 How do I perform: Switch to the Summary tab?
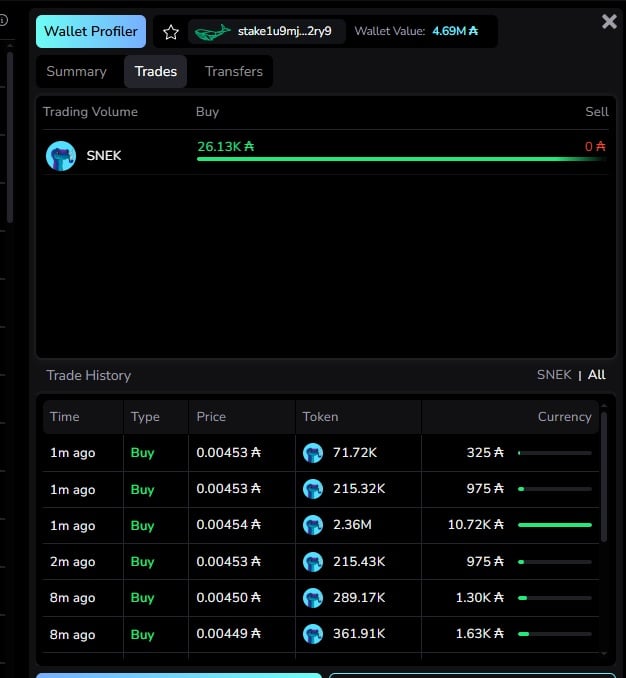(x=76, y=71)
